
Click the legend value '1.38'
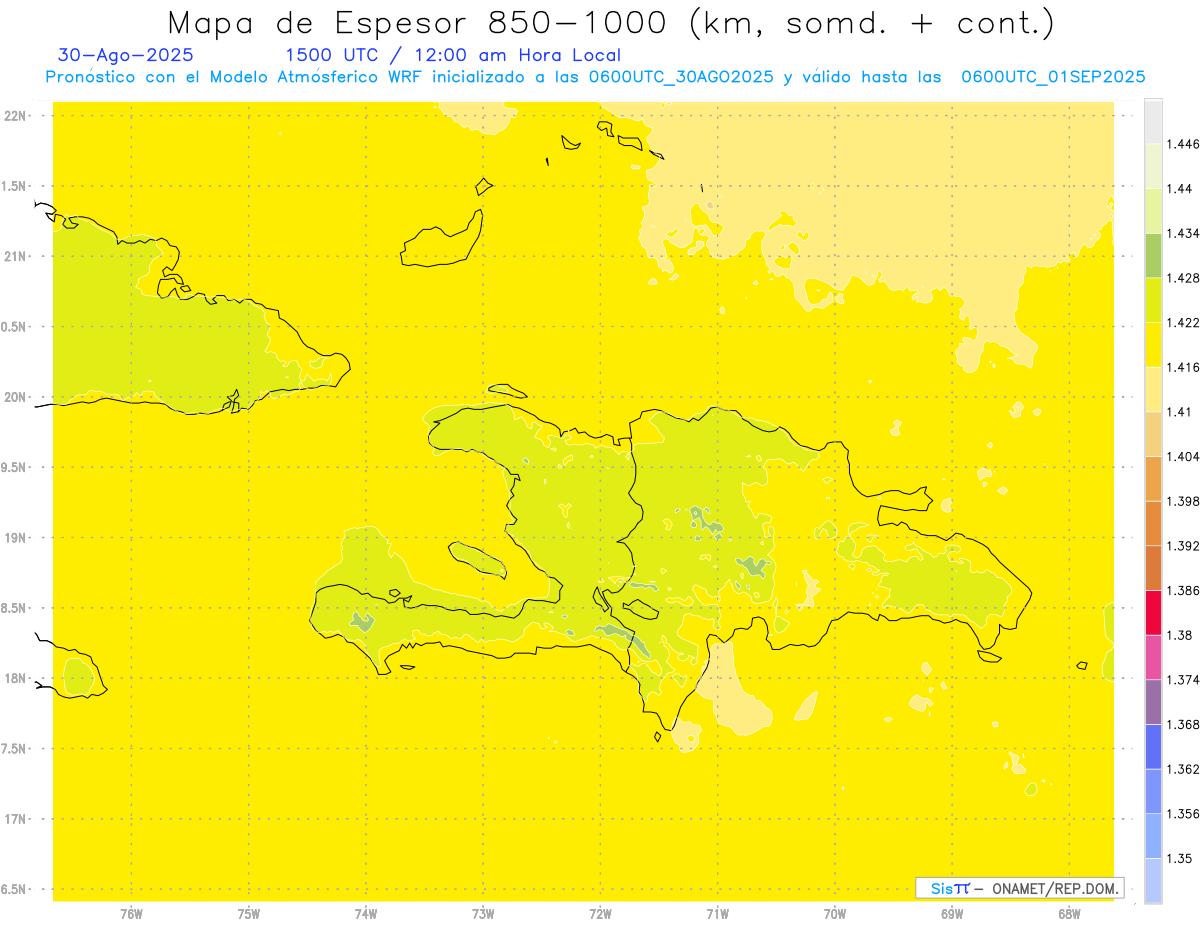[1180, 635]
